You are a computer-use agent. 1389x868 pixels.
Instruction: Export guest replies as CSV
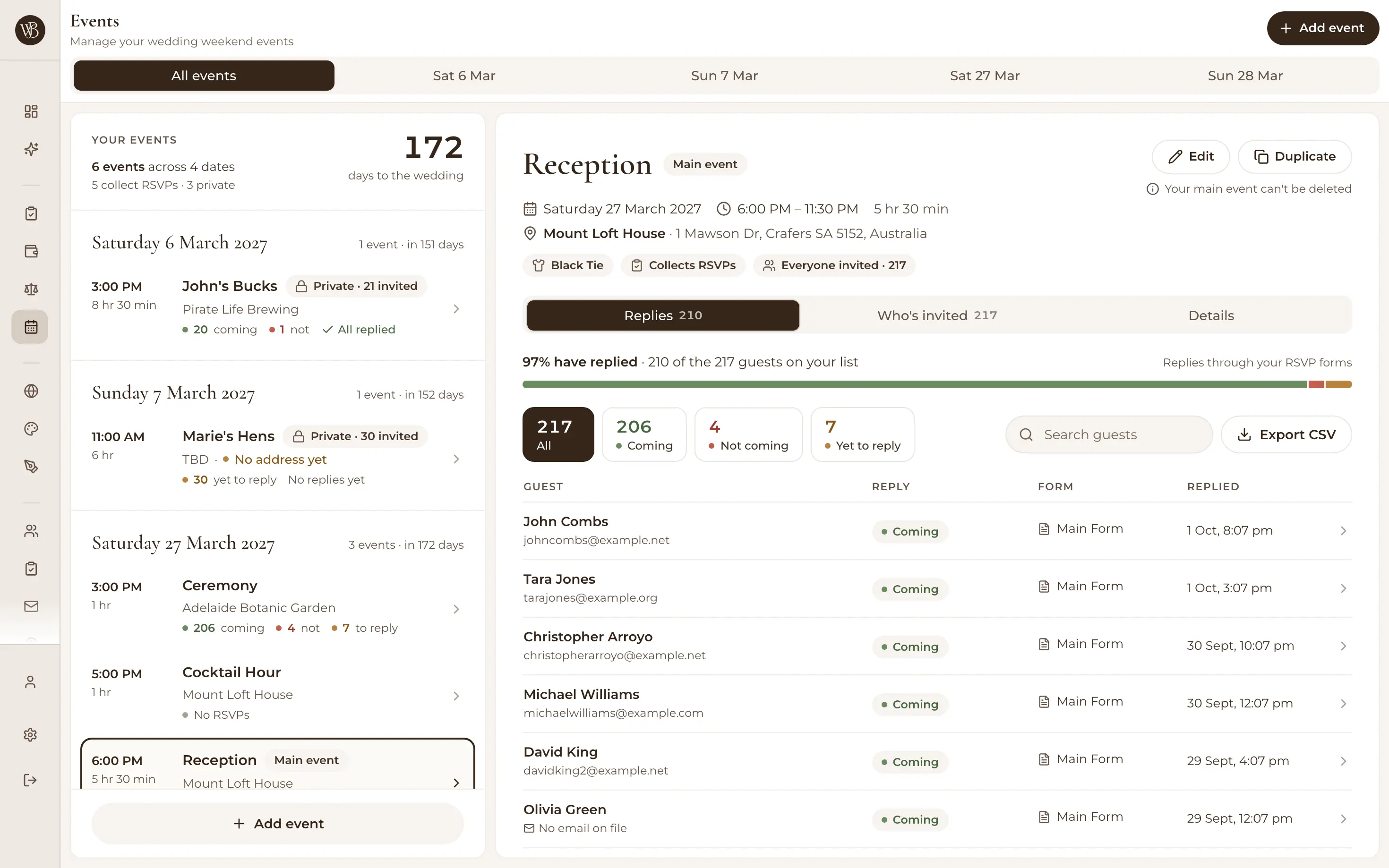[1286, 434]
